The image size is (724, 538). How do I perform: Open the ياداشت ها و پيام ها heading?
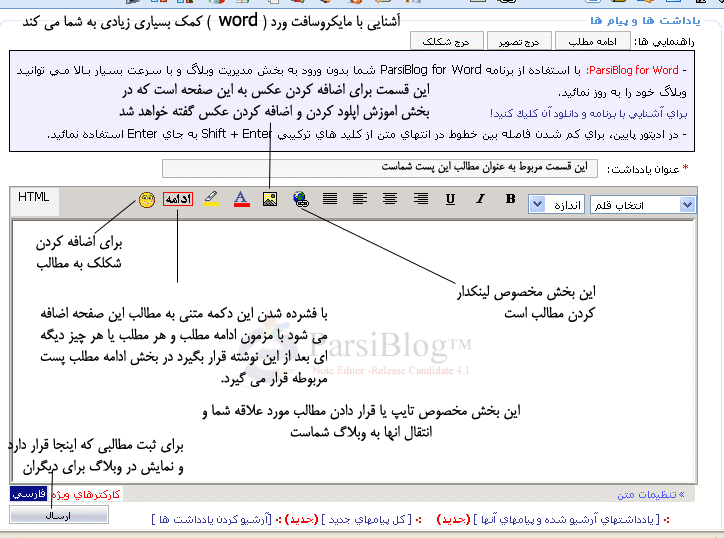click(645, 21)
